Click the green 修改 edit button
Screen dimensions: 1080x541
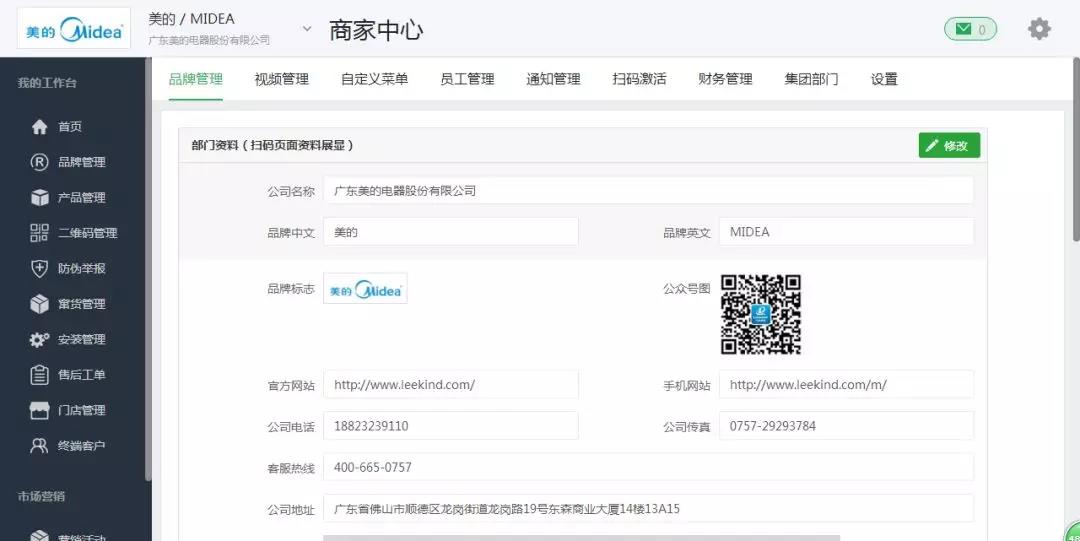point(949,145)
